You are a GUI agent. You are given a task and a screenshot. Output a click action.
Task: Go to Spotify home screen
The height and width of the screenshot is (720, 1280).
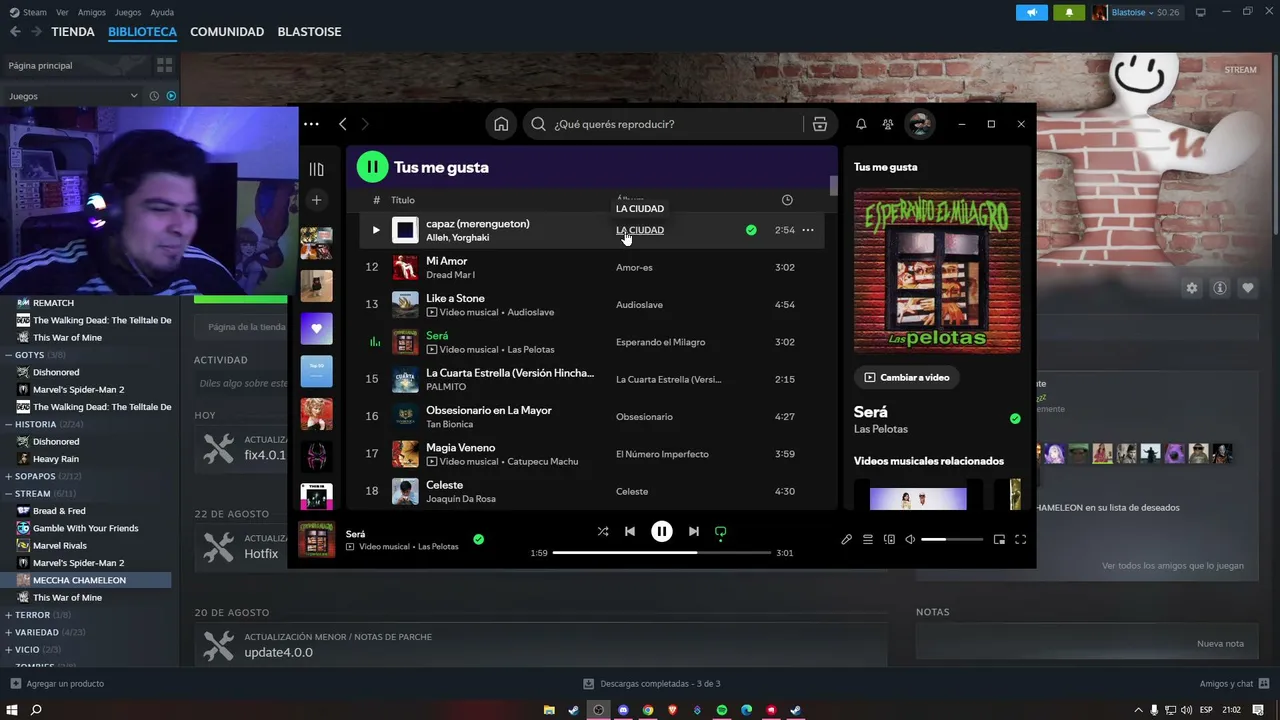[501, 124]
